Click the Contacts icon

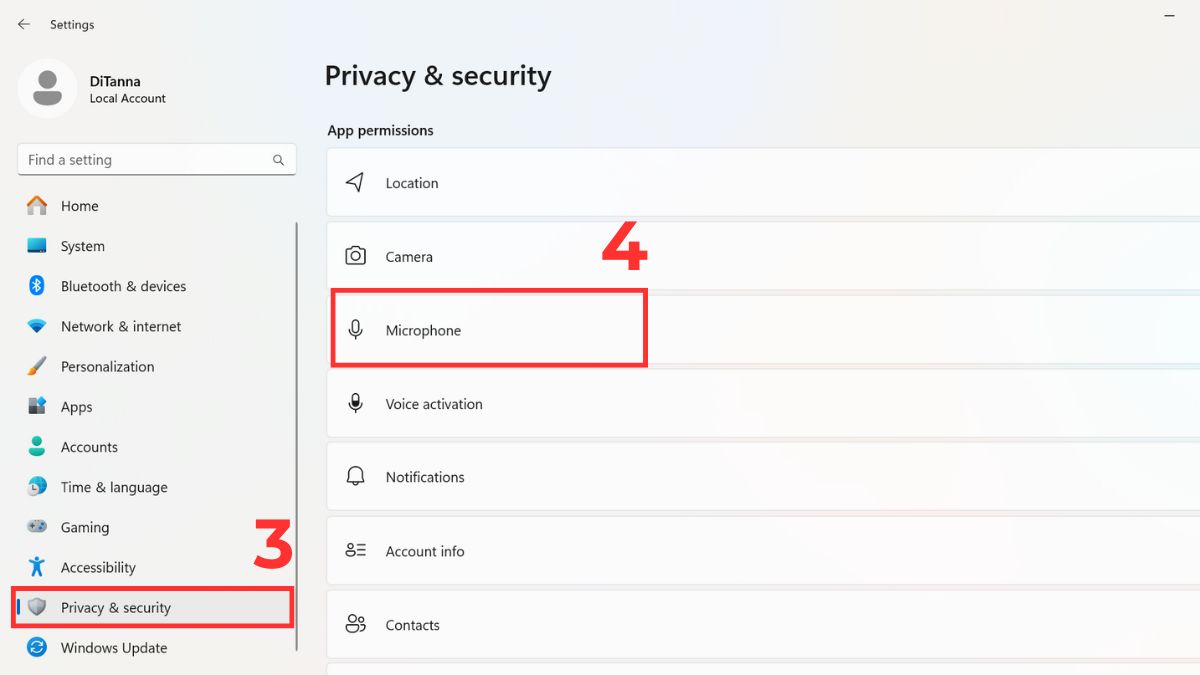(x=355, y=624)
